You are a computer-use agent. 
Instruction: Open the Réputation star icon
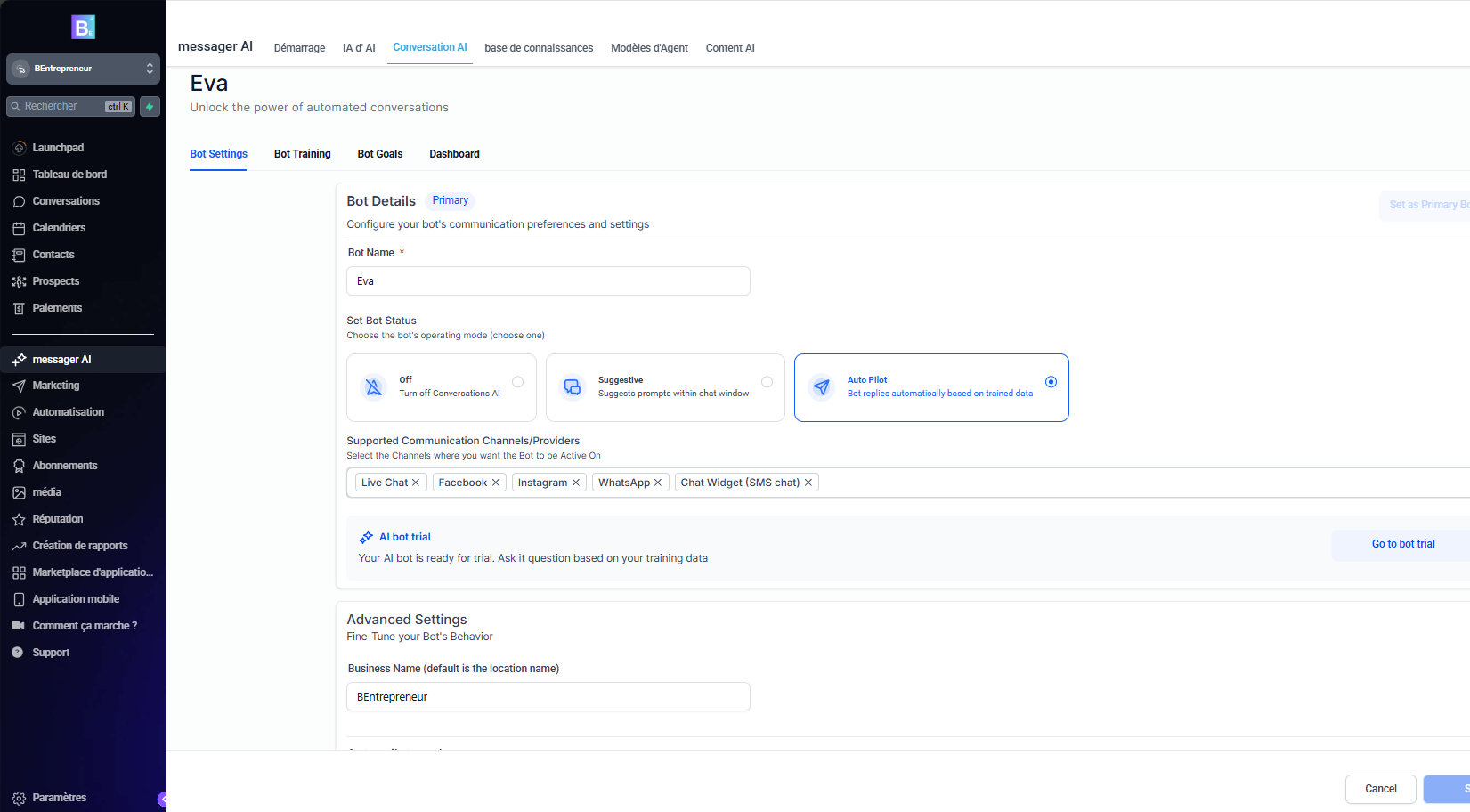19,519
